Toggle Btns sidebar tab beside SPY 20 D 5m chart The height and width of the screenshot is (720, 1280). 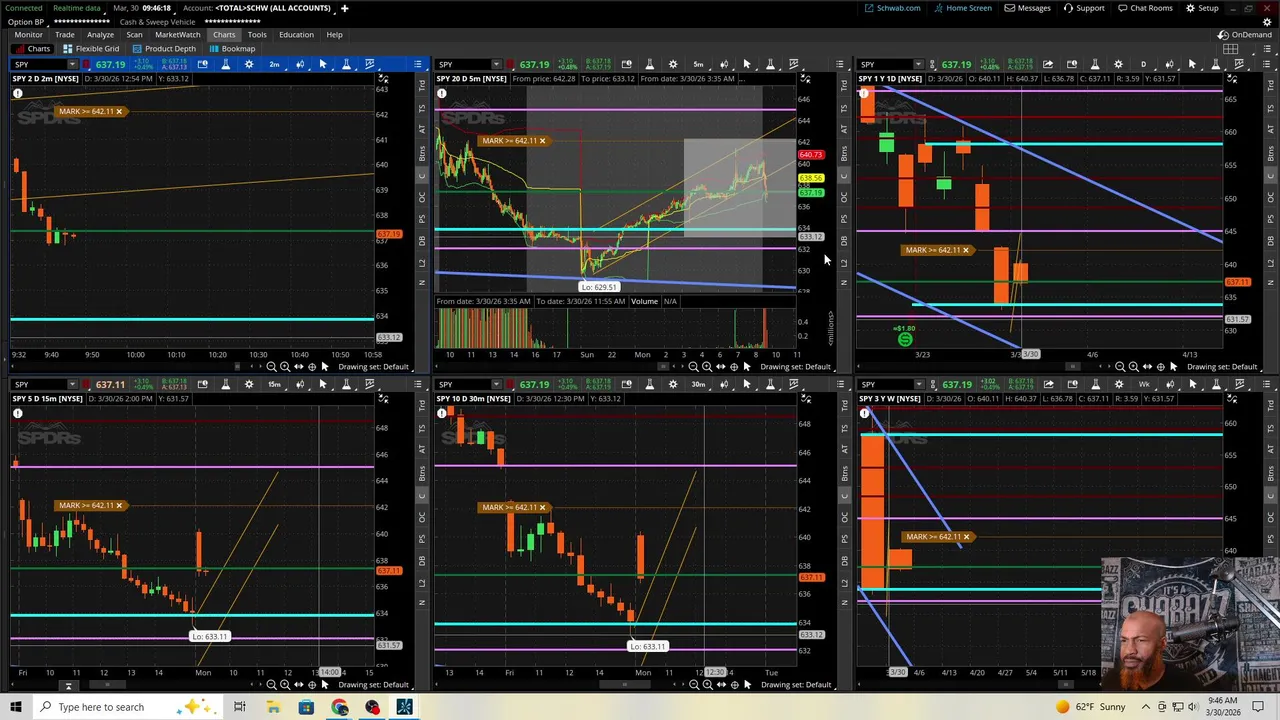(x=845, y=153)
